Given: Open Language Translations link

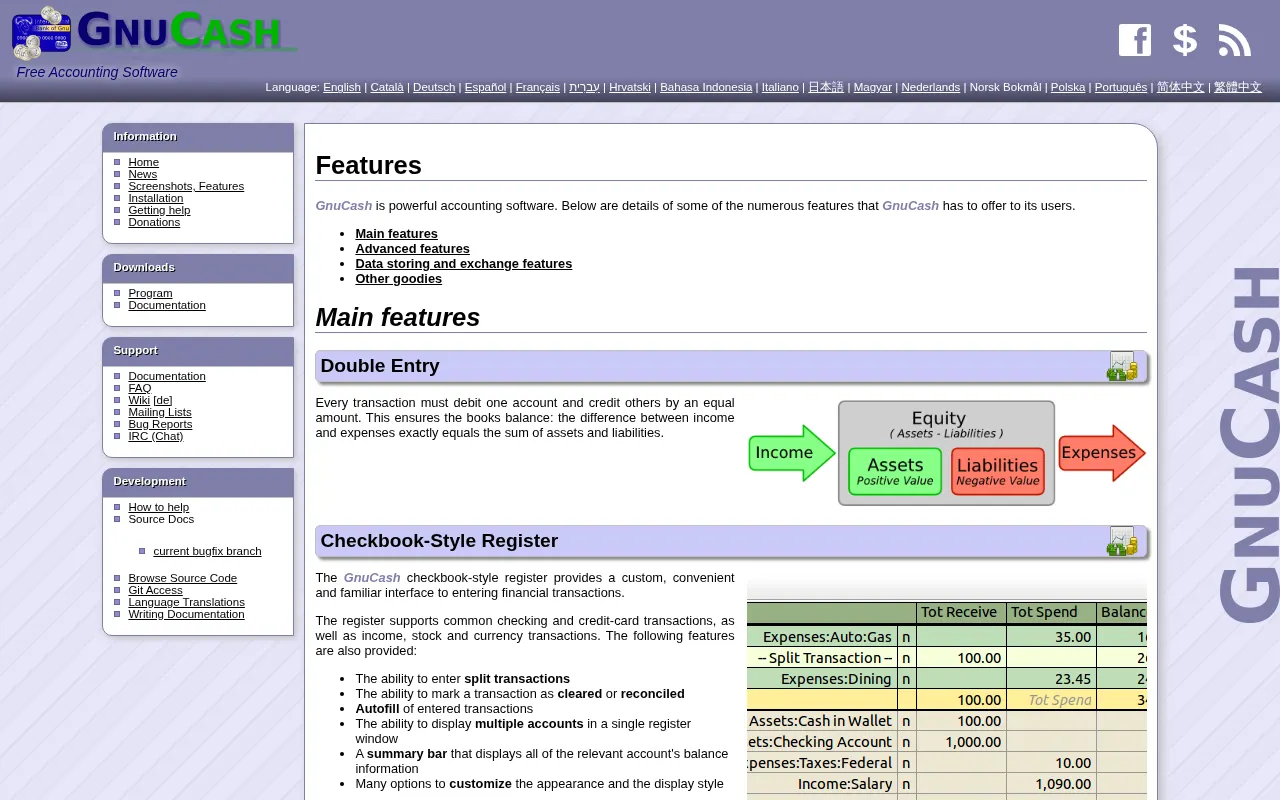Looking at the screenshot, I should click(x=186, y=602).
